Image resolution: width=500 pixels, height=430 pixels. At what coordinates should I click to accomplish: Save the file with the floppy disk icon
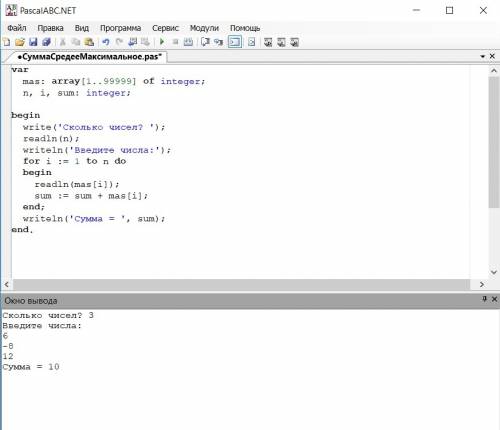coord(33,42)
